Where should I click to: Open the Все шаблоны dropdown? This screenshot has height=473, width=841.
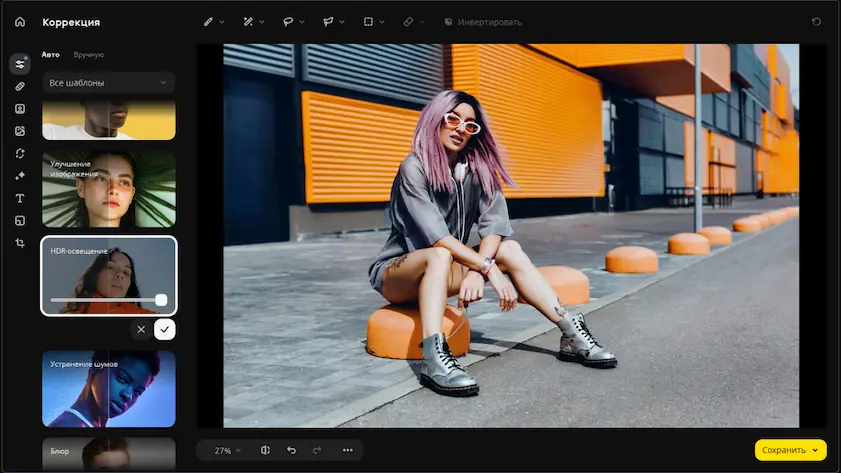(108, 83)
